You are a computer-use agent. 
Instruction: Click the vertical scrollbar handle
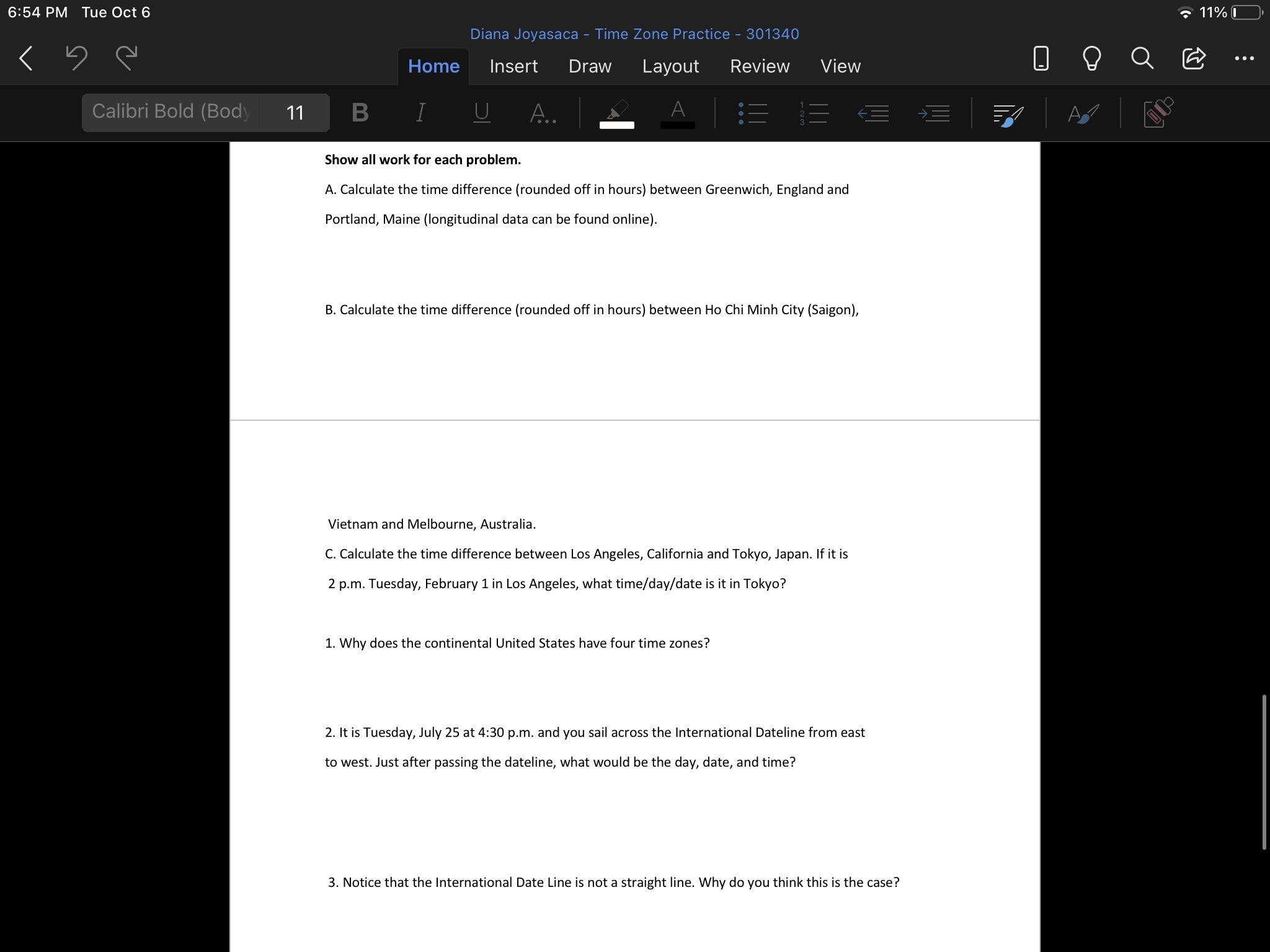(1263, 772)
